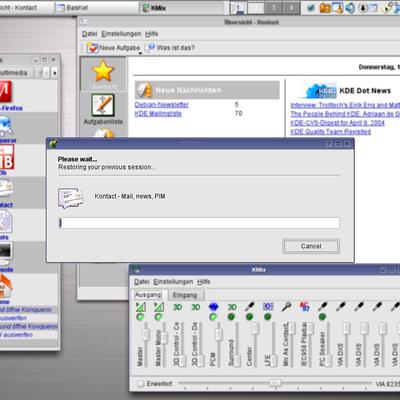Open the Trolltech Eirik Eng interview link

[345, 105]
